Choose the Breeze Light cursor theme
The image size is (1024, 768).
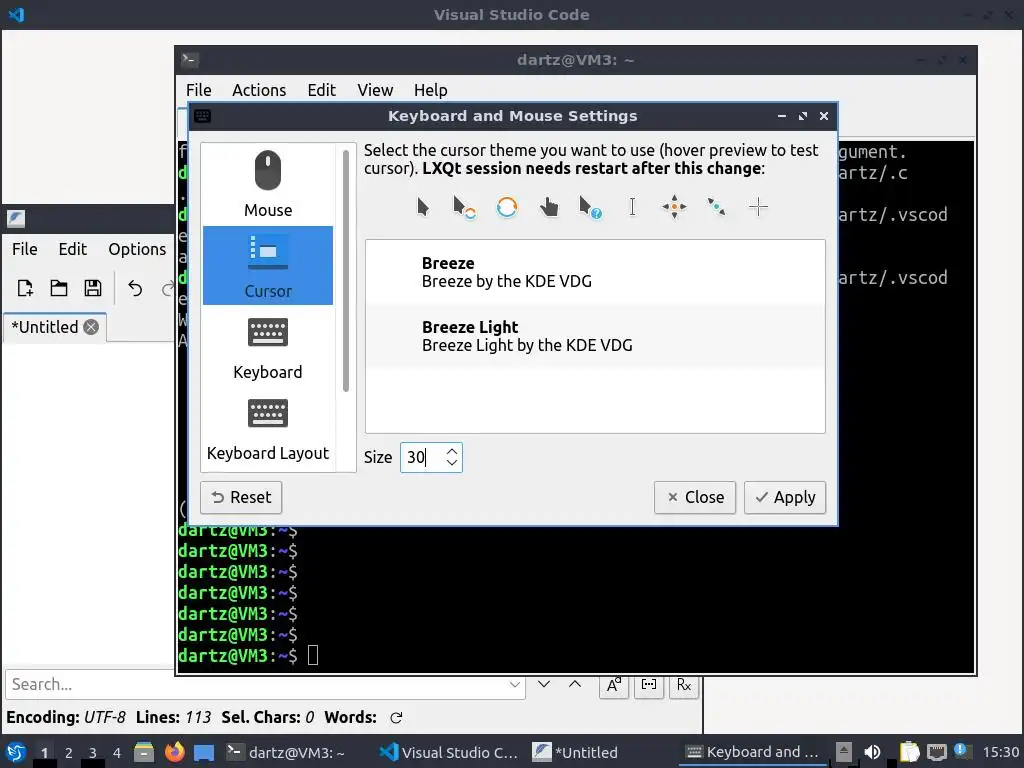coord(595,336)
